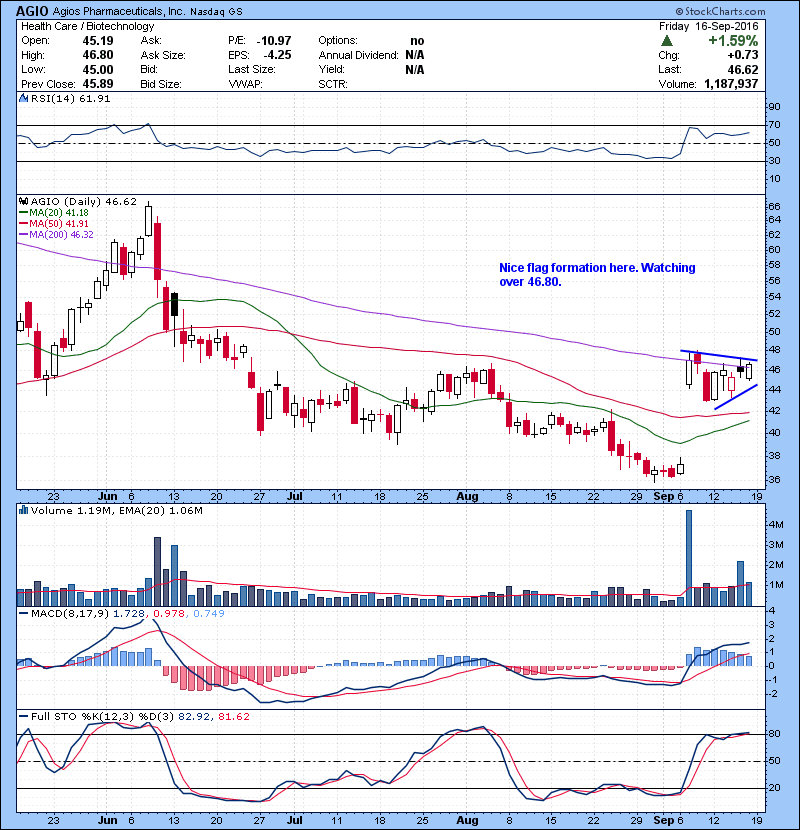Click the VWAP: label
Image resolution: width=800 pixels, height=830 pixels.
(x=245, y=84)
